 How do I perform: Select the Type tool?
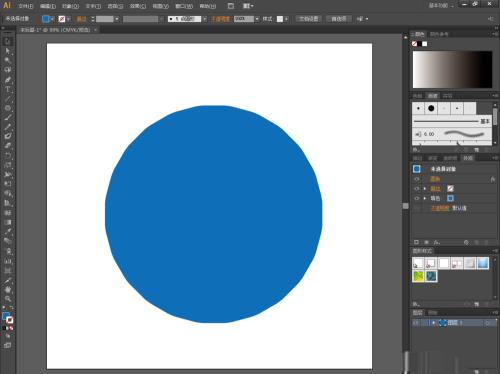pos(8,89)
